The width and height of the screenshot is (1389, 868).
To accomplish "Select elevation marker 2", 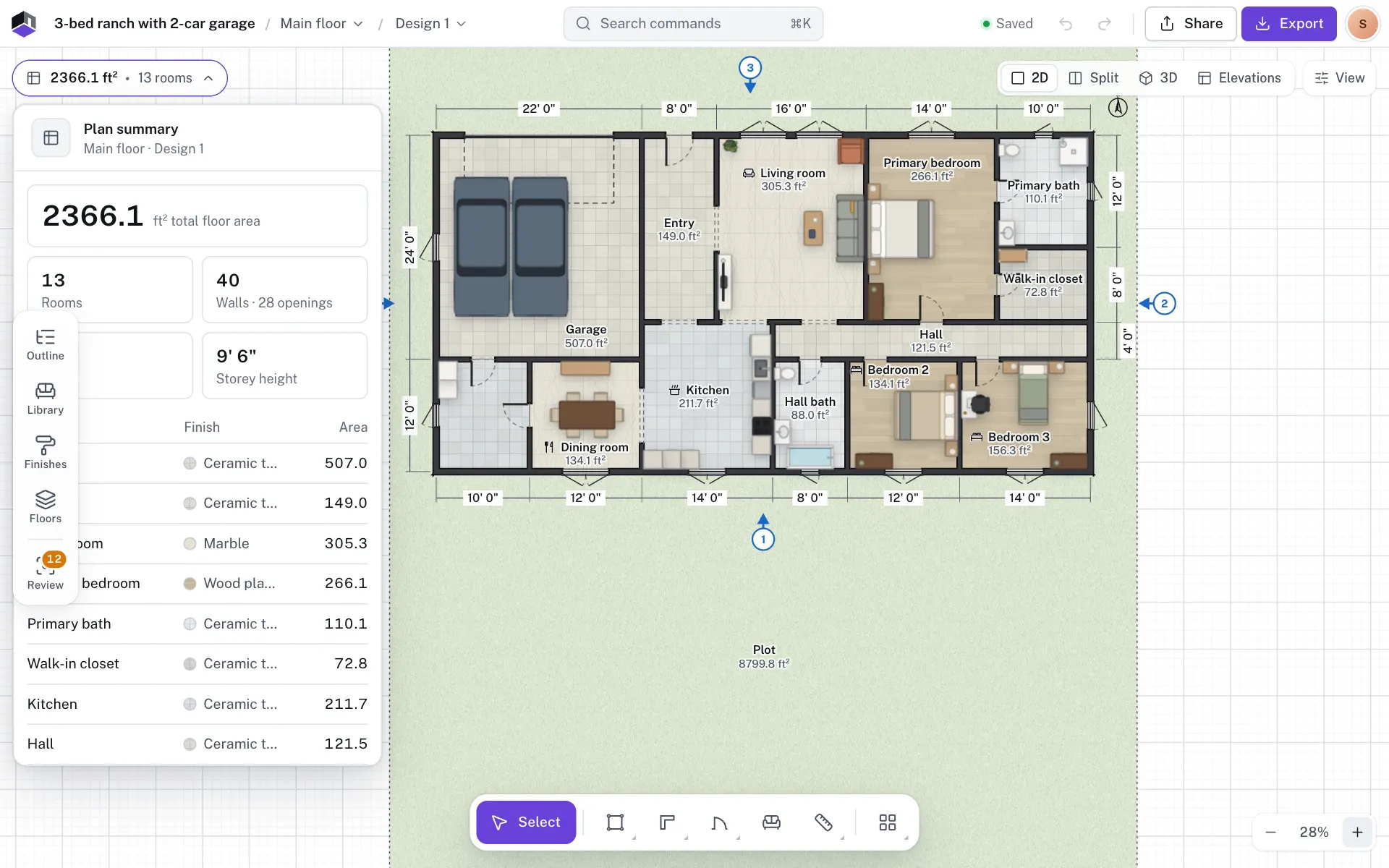I will pyautogui.click(x=1164, y=303).
